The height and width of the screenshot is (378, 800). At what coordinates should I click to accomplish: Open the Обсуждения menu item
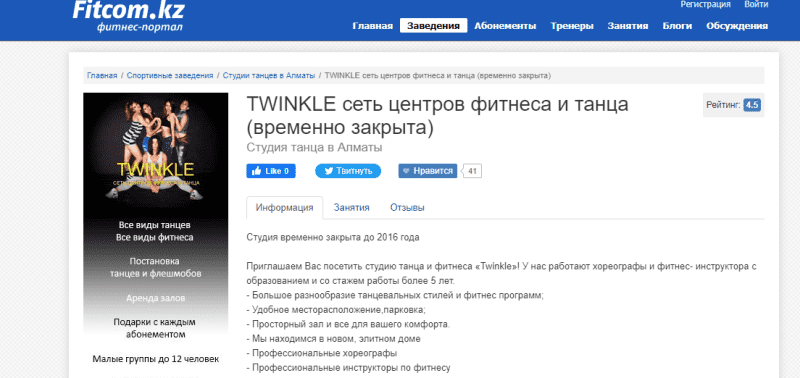[737, 26]
